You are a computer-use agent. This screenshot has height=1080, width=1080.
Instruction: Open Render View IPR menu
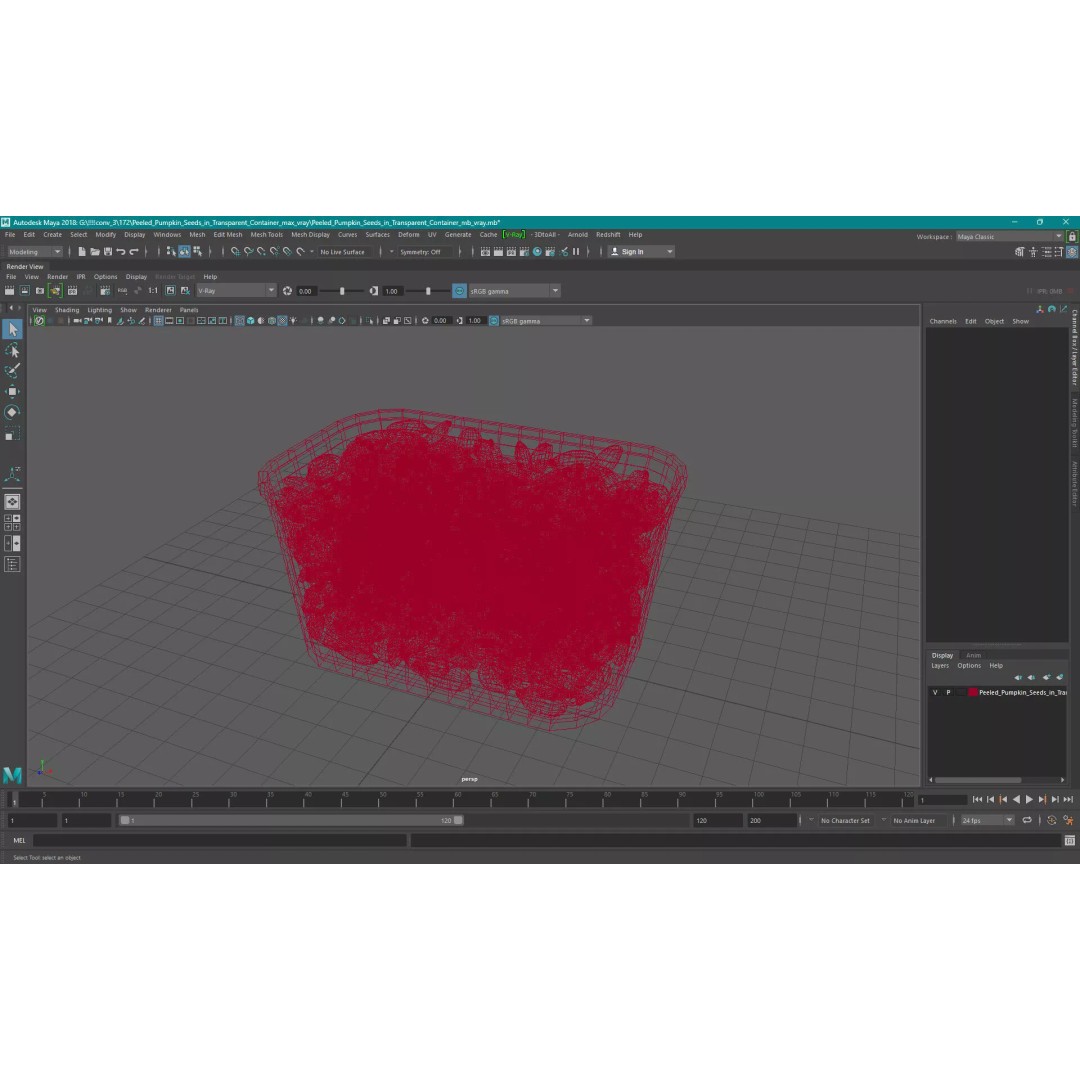[x=81, y=277]
